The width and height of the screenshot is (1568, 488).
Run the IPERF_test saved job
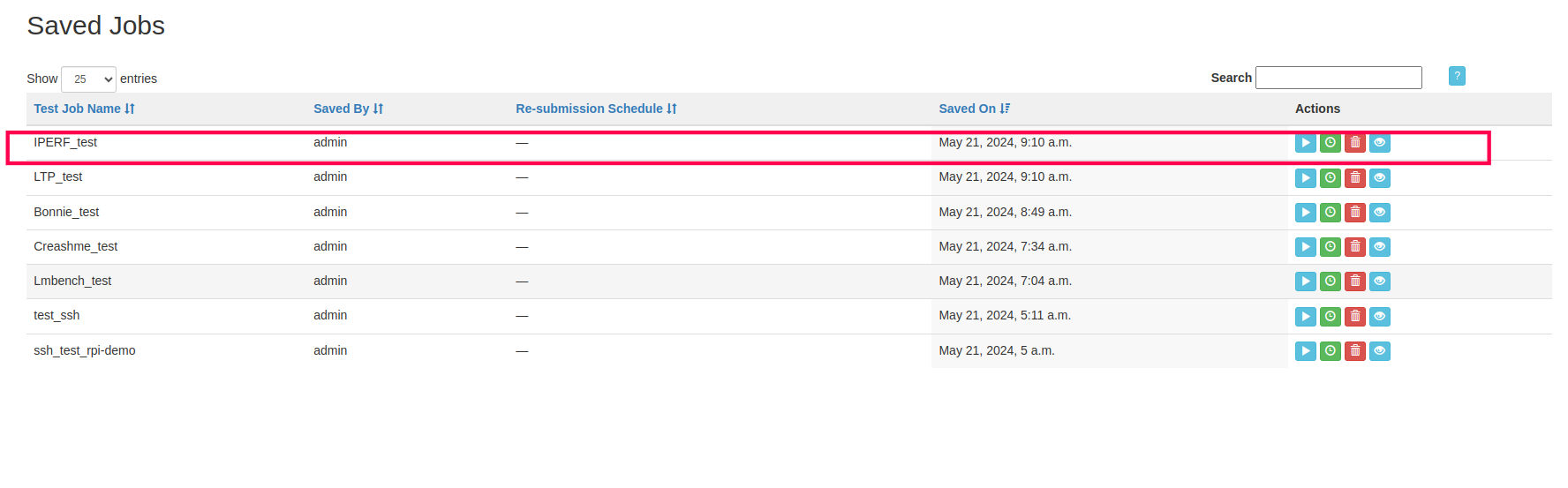click(1305, 143)
